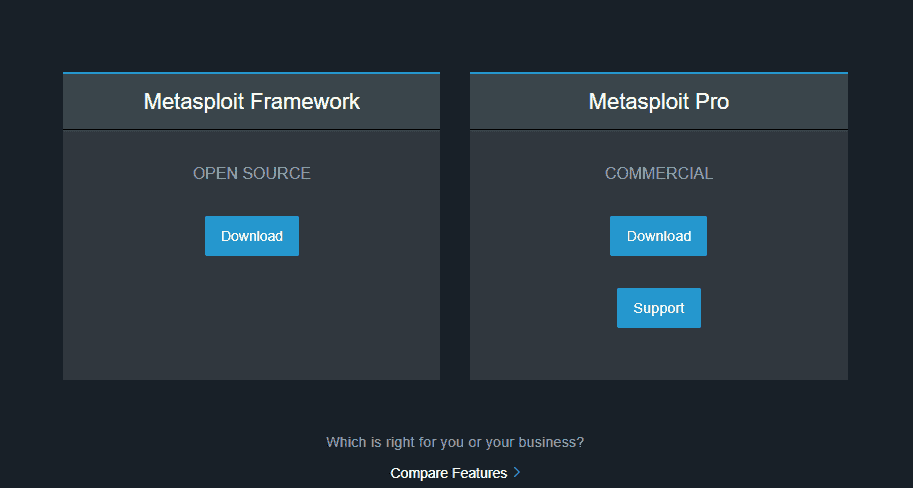Click the OPEN SOURCE label

[252, 173]
